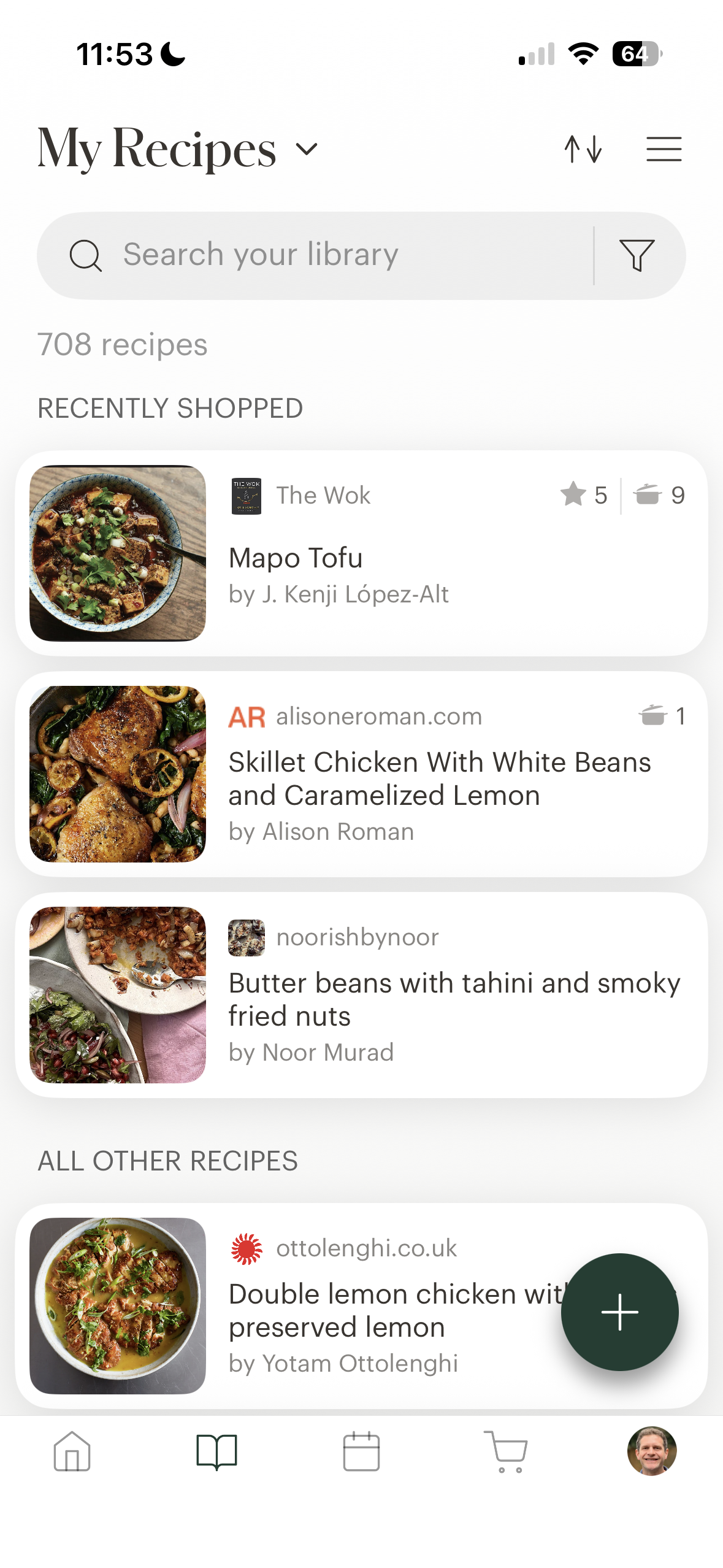723x1568 pixels.
Task: Open the shopping cart icon
Action: click(x=506, y=1451)
